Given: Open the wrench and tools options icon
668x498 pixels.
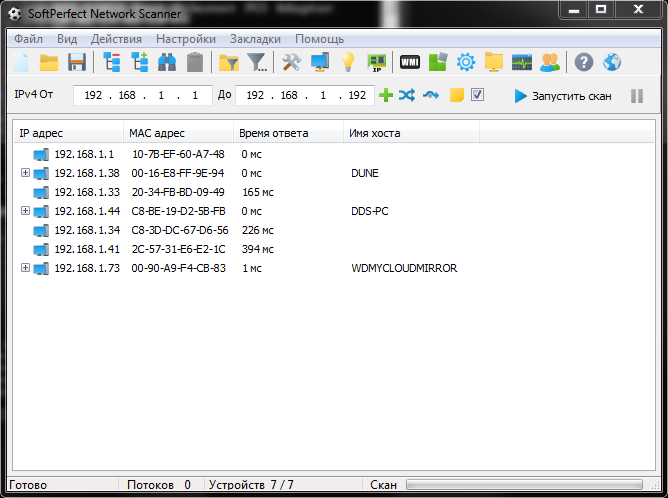Looking at the screenshot, I should [x=291, y=63].
